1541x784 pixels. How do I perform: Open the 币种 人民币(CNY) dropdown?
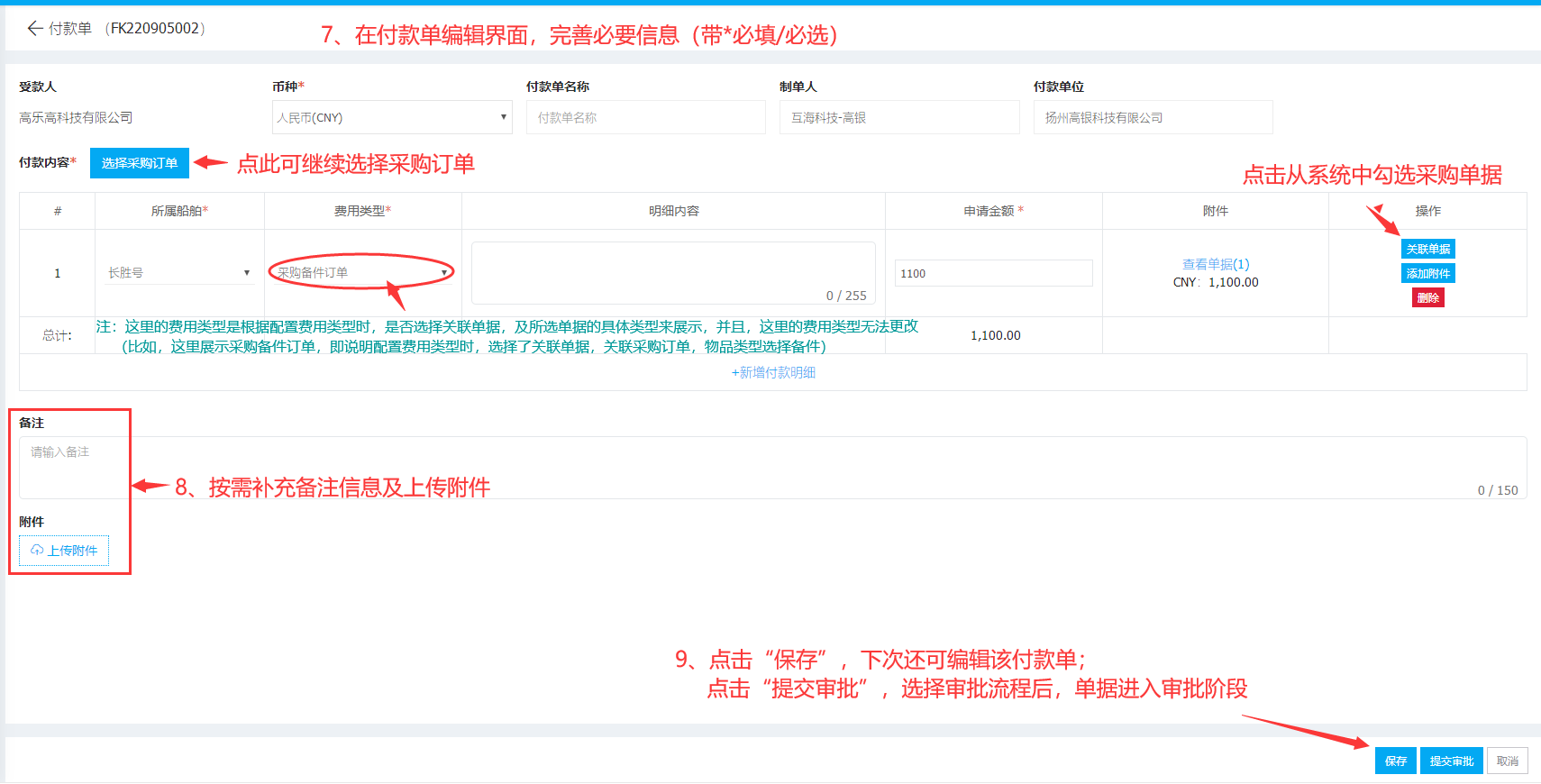pos(392,117)
